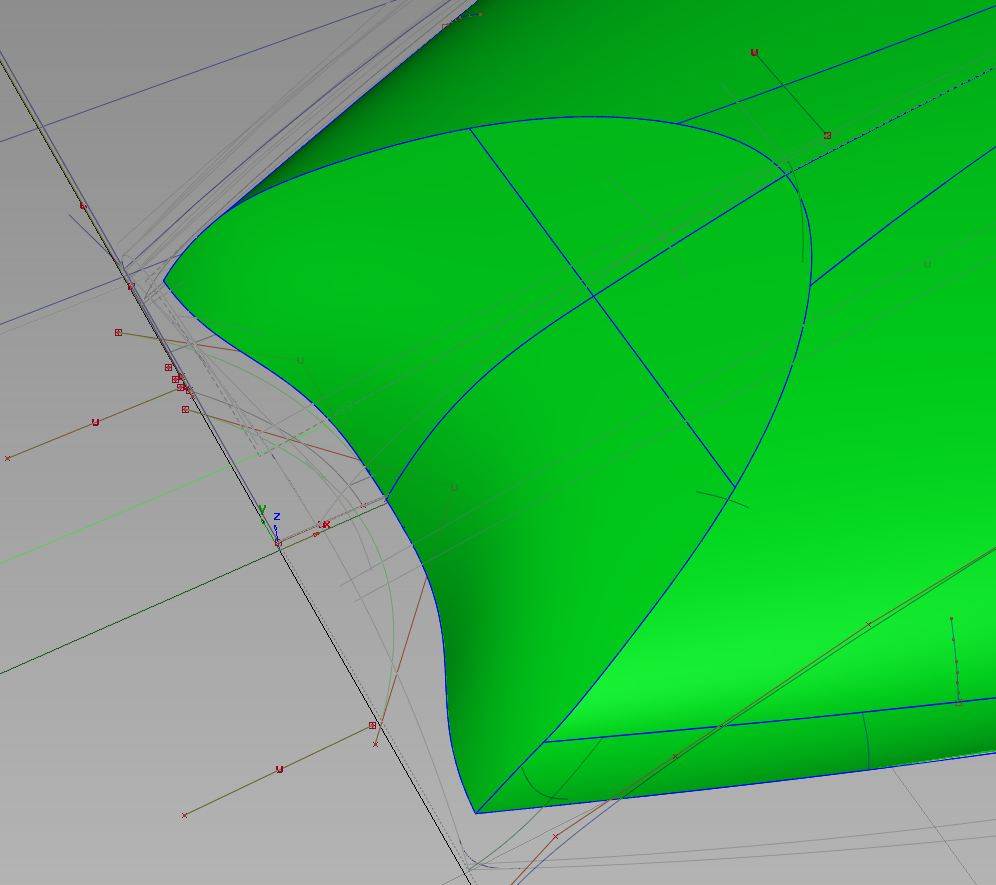Click the boxed marker ending the lower-left U line

coord(372,725)
